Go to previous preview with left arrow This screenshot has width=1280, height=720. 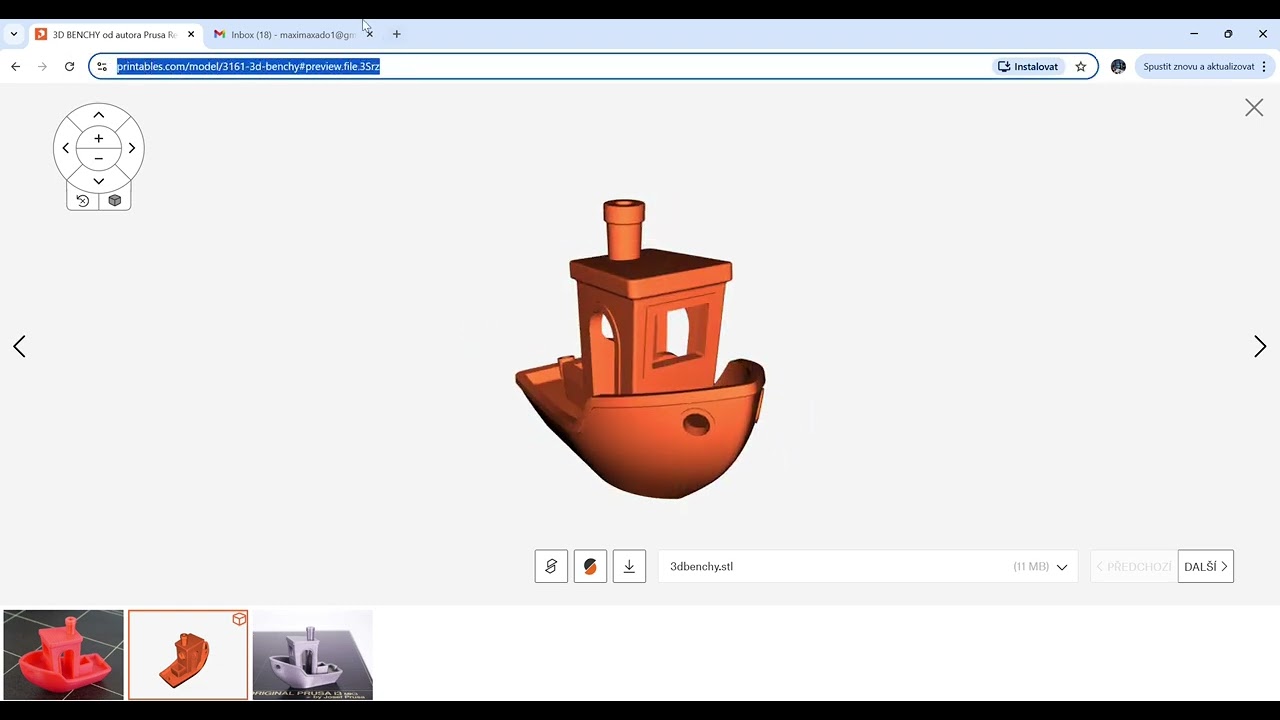(19, 346)
